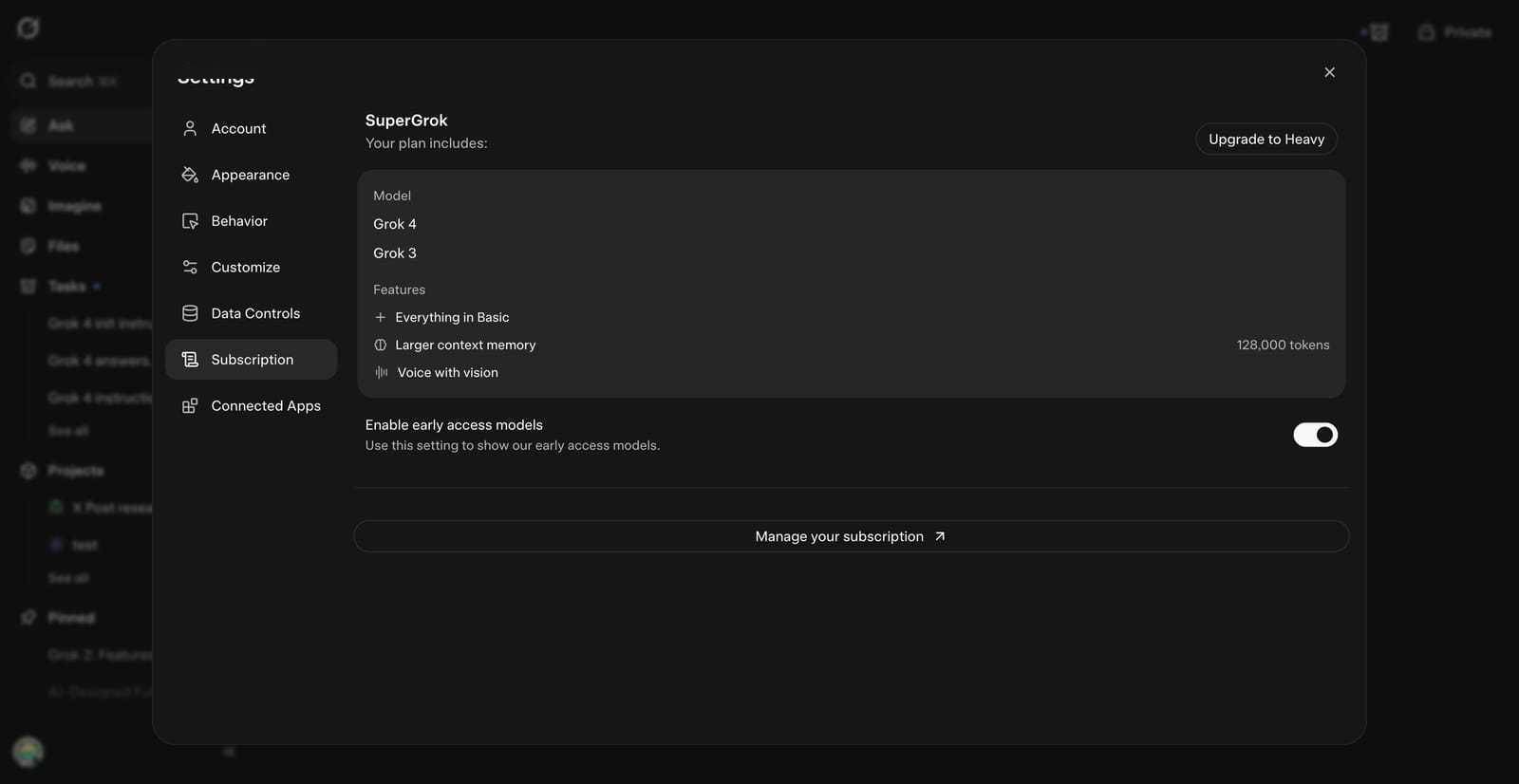Open Search in the background sidebar

82,82
